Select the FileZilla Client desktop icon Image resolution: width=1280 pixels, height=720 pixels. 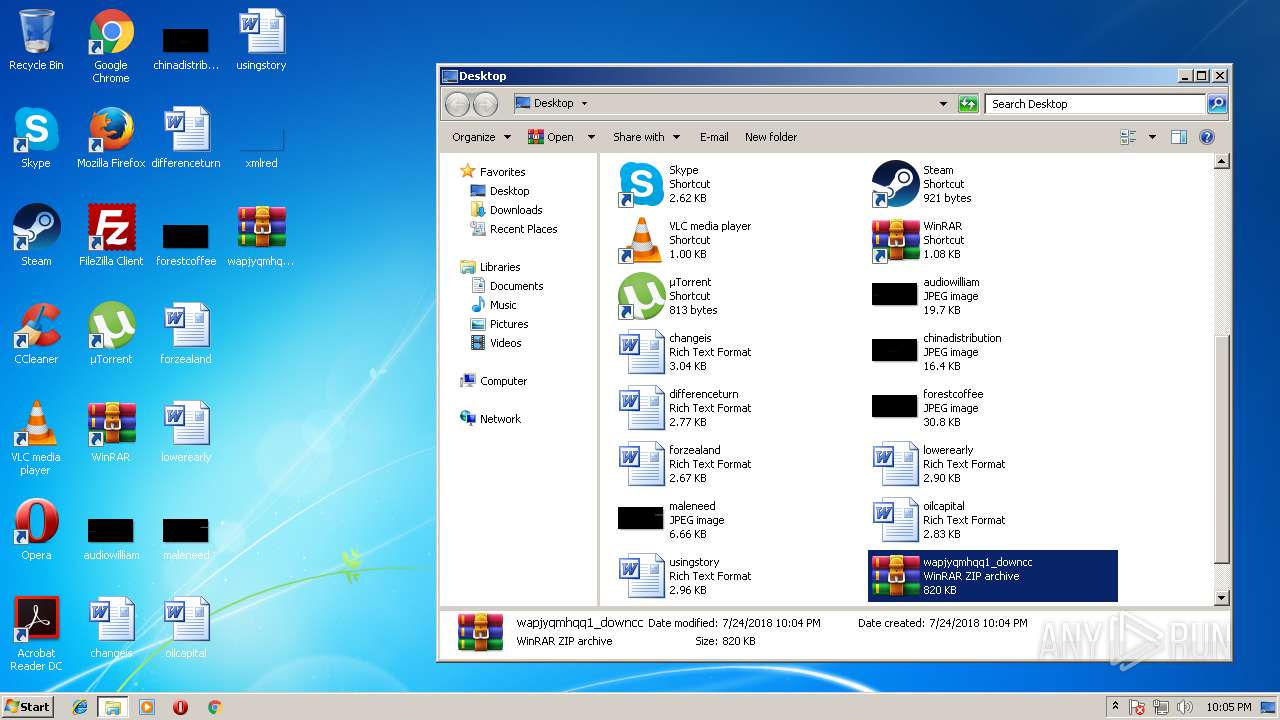111,237
